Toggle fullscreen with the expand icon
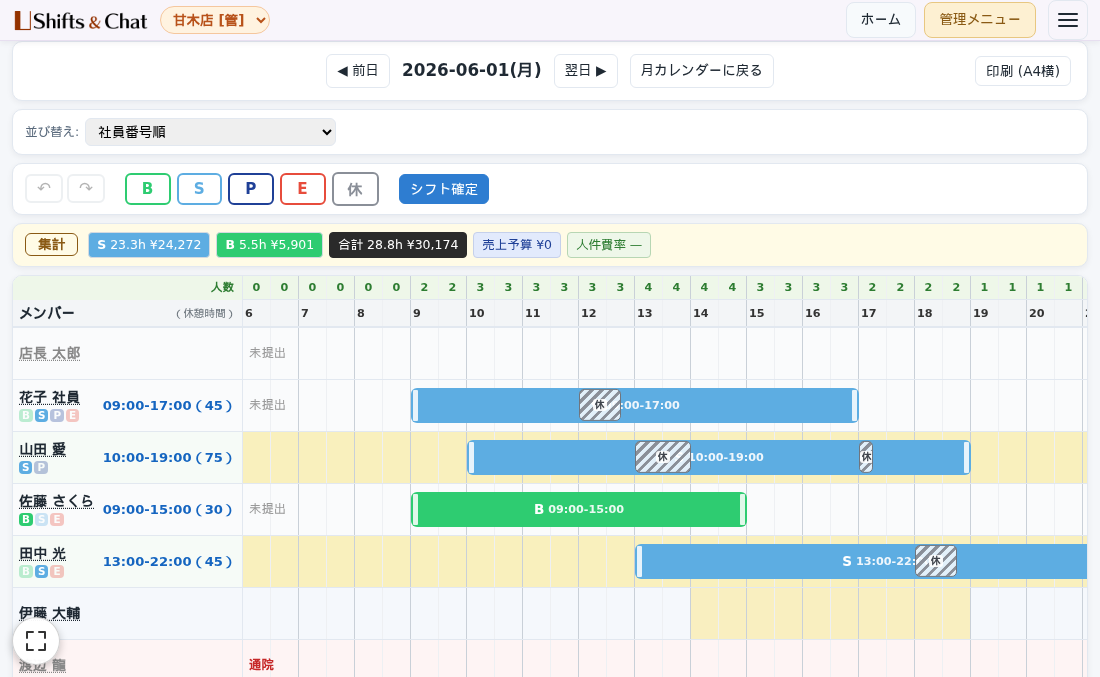Screen dimensions: 1100x677 pos(36,641)
